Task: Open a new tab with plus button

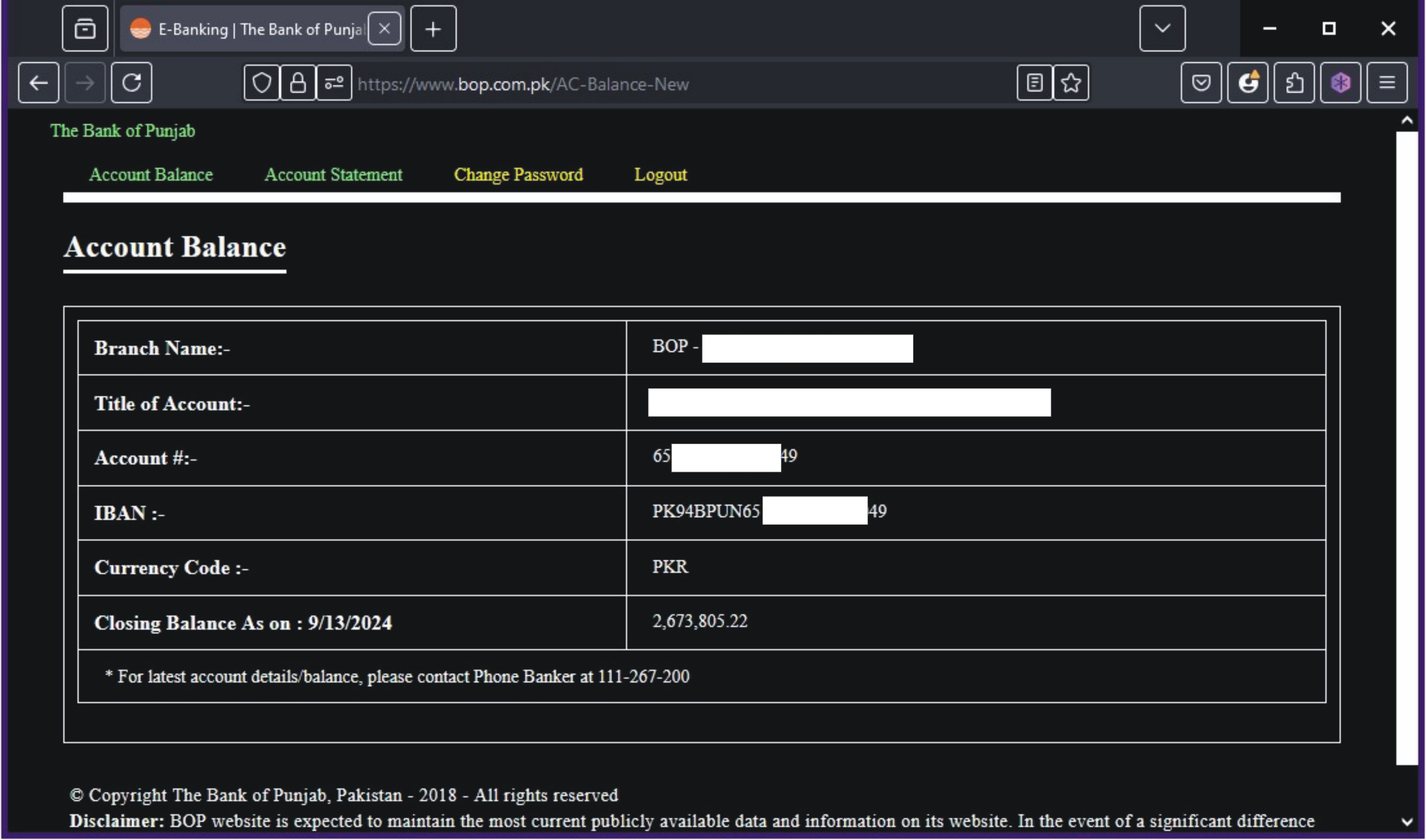Action: pyautogui.click(x=433, y=28)
